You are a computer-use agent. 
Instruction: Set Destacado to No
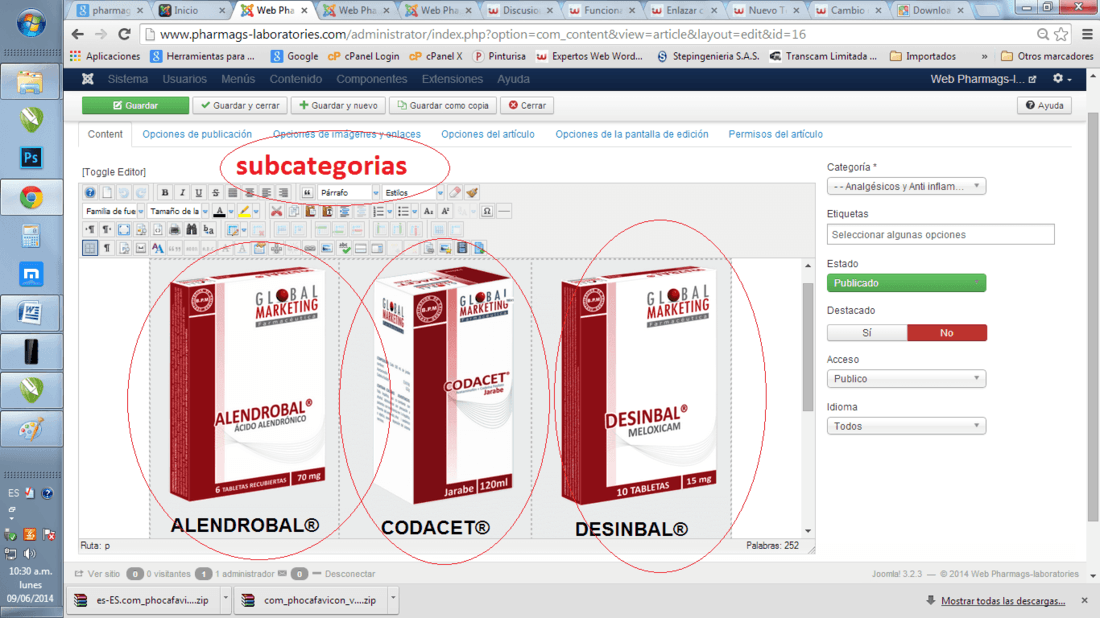click(x=946, y=332)
